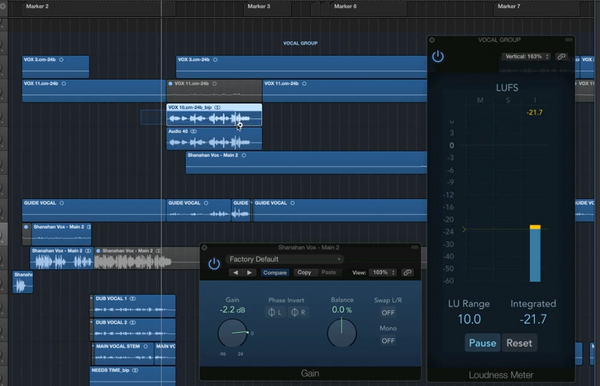This screenshot has width=600, height=386.
Task: Select the MAIN VOCAL STEM region
Action: (x=123, y=353)
